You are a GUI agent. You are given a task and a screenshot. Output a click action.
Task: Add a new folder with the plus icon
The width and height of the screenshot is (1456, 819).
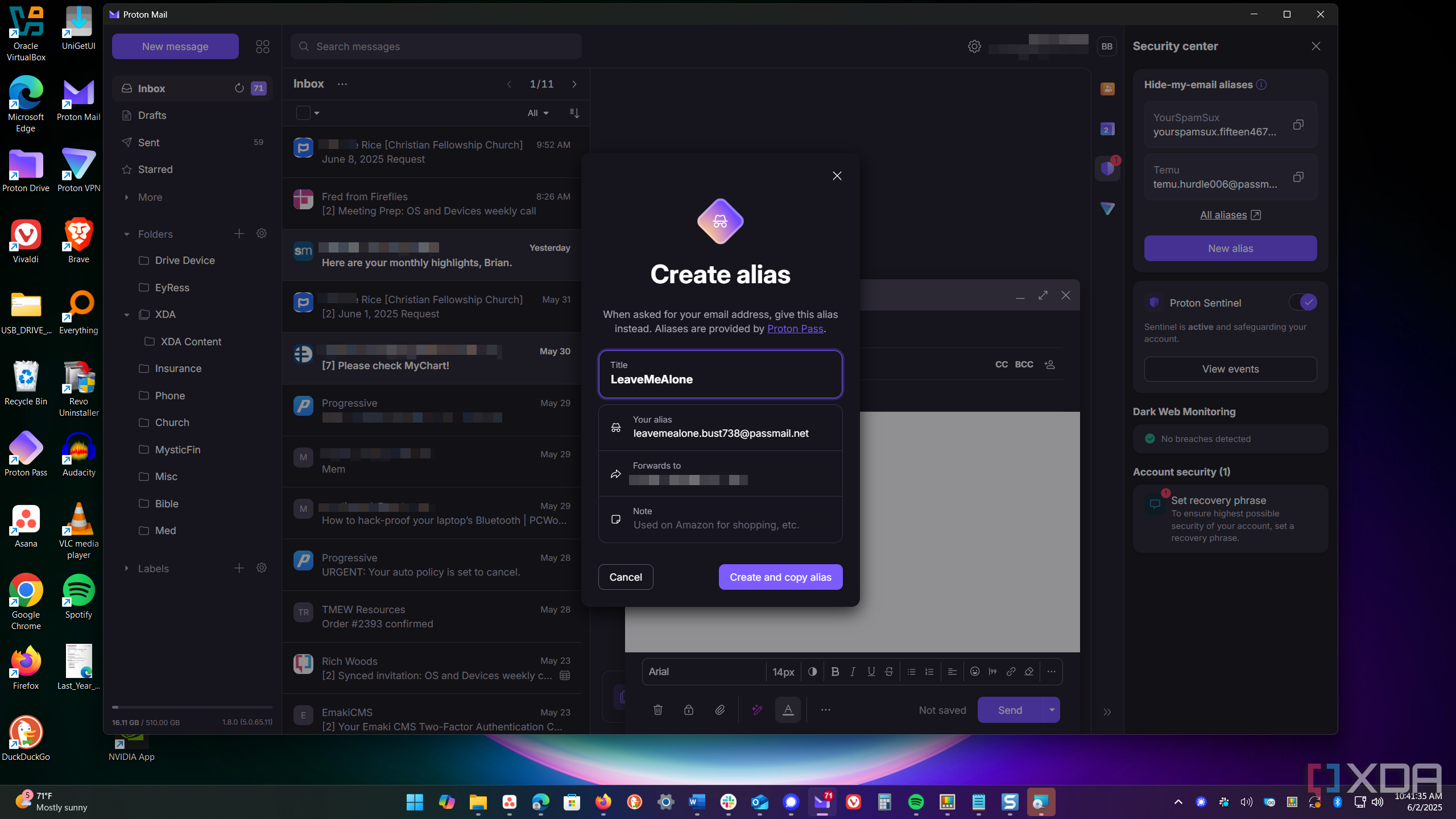click(239, 234)
